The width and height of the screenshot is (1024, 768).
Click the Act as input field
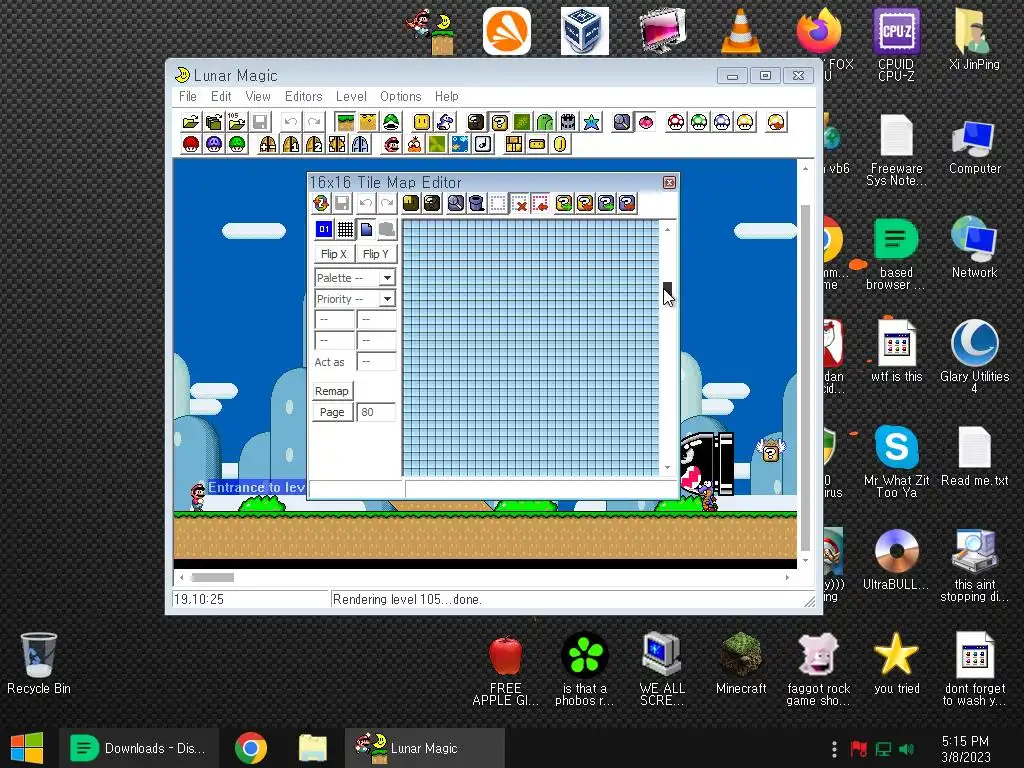(376, 362)
